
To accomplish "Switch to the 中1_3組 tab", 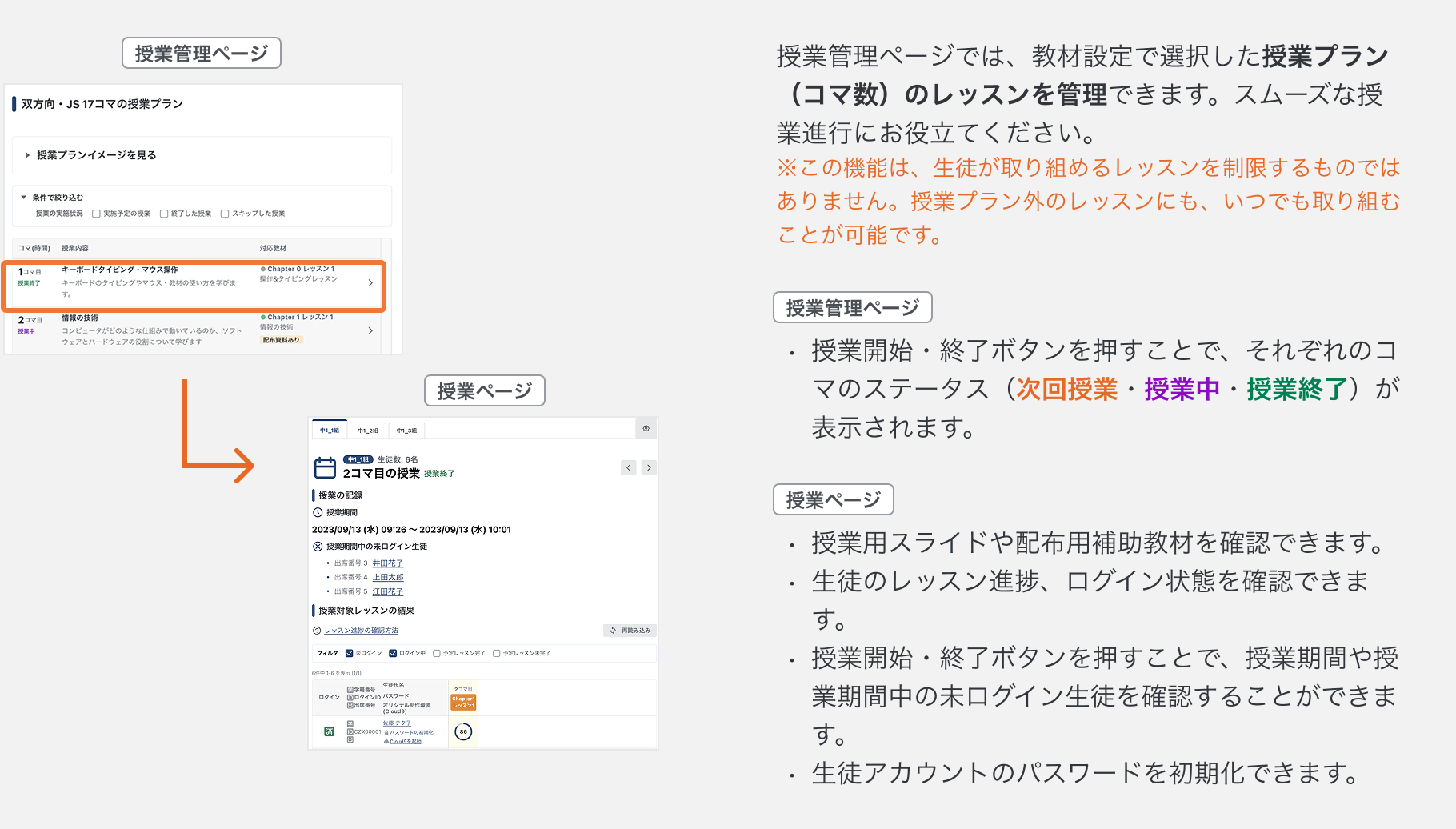I will (408, 430).
